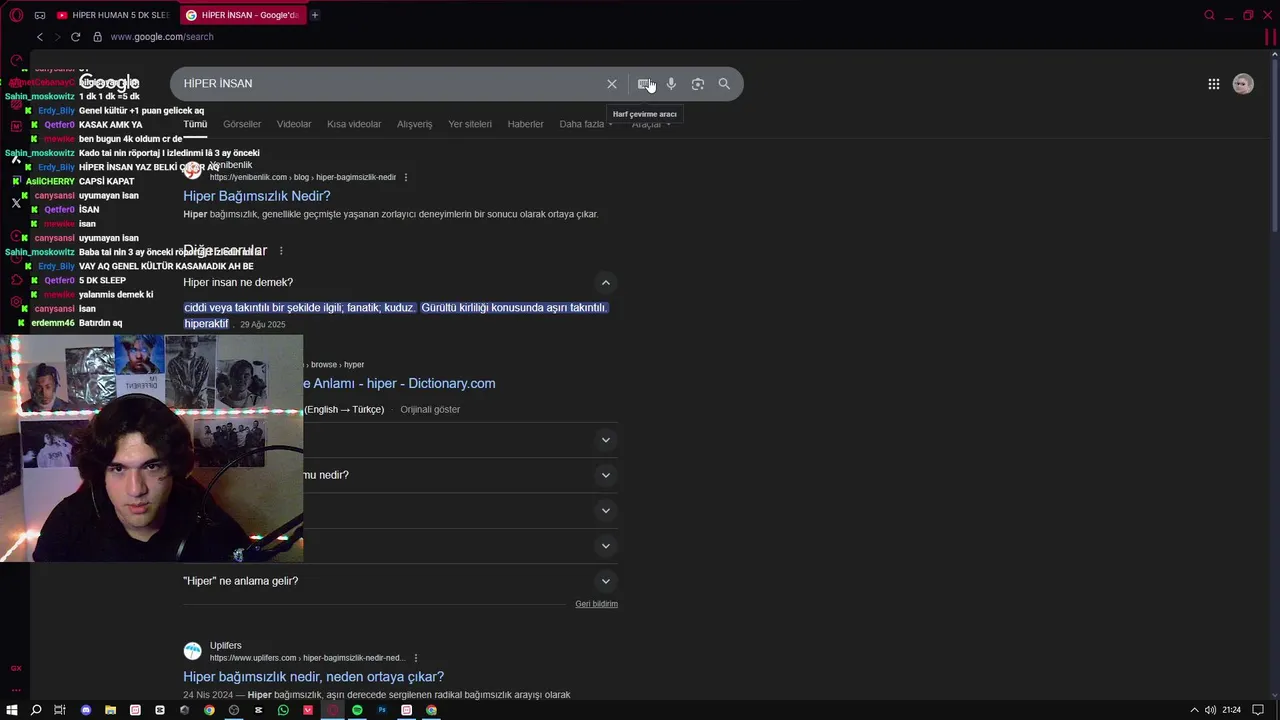Open Task View in the taskbar
This screenshot has height=720, width=1280.
tap(60, 710)
